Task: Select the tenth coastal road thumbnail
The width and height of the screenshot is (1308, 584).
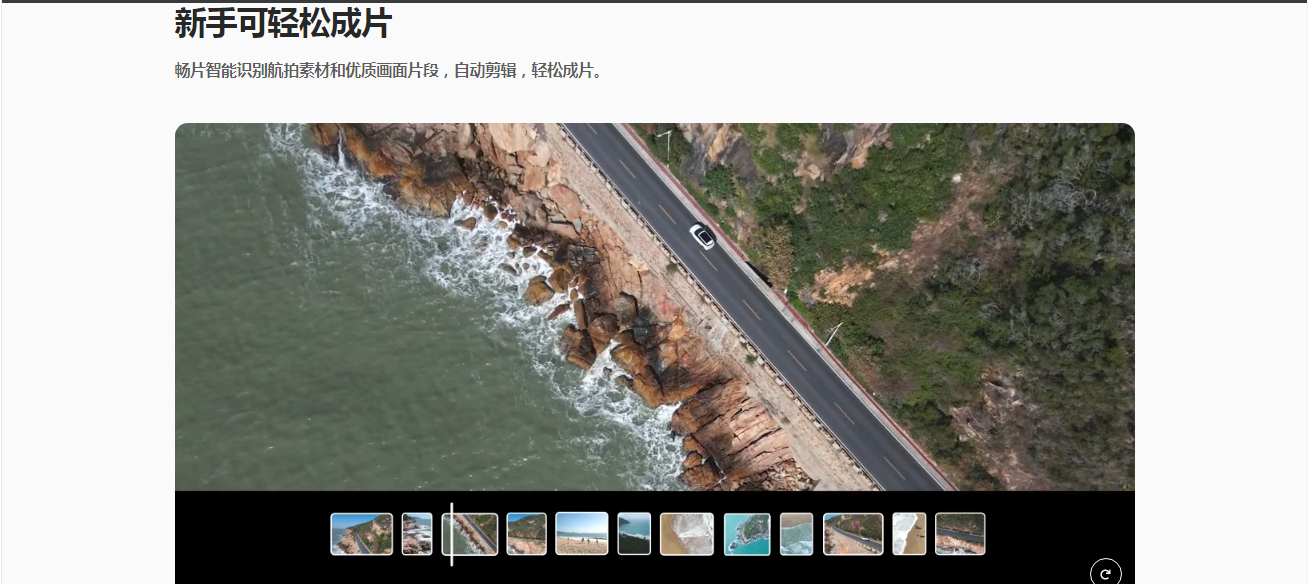Action: (x=853, y=534)
